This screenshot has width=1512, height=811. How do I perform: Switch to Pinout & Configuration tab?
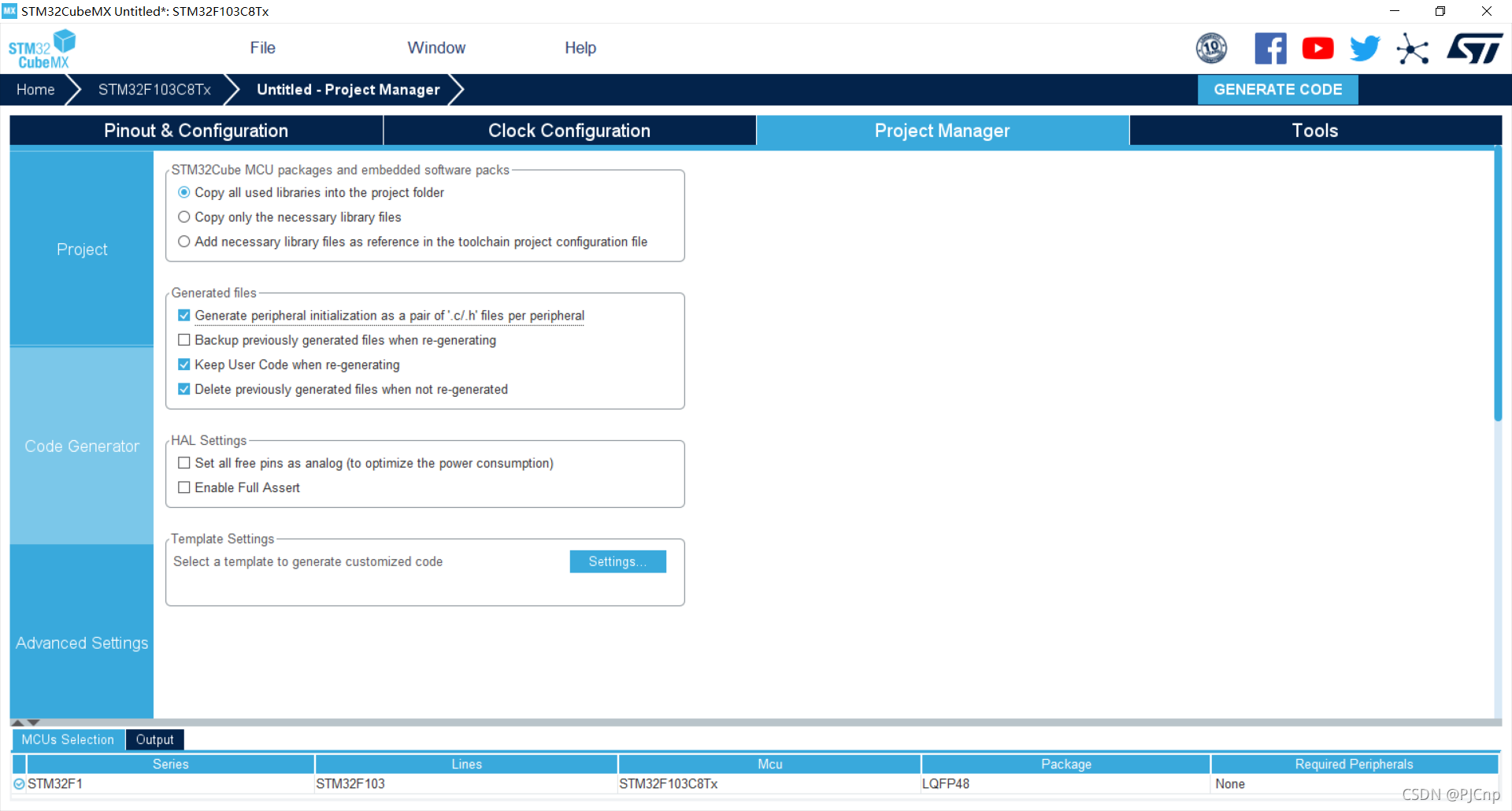click(196, 131)
